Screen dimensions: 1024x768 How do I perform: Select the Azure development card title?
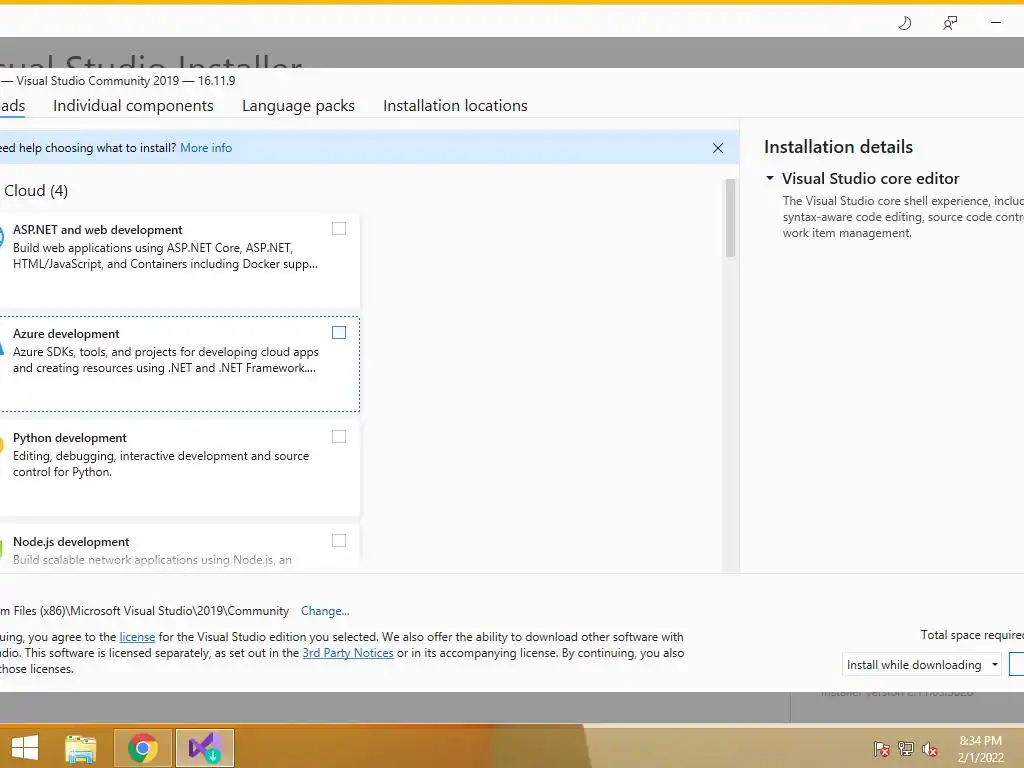pyautogui.click(x=66, y=334)
